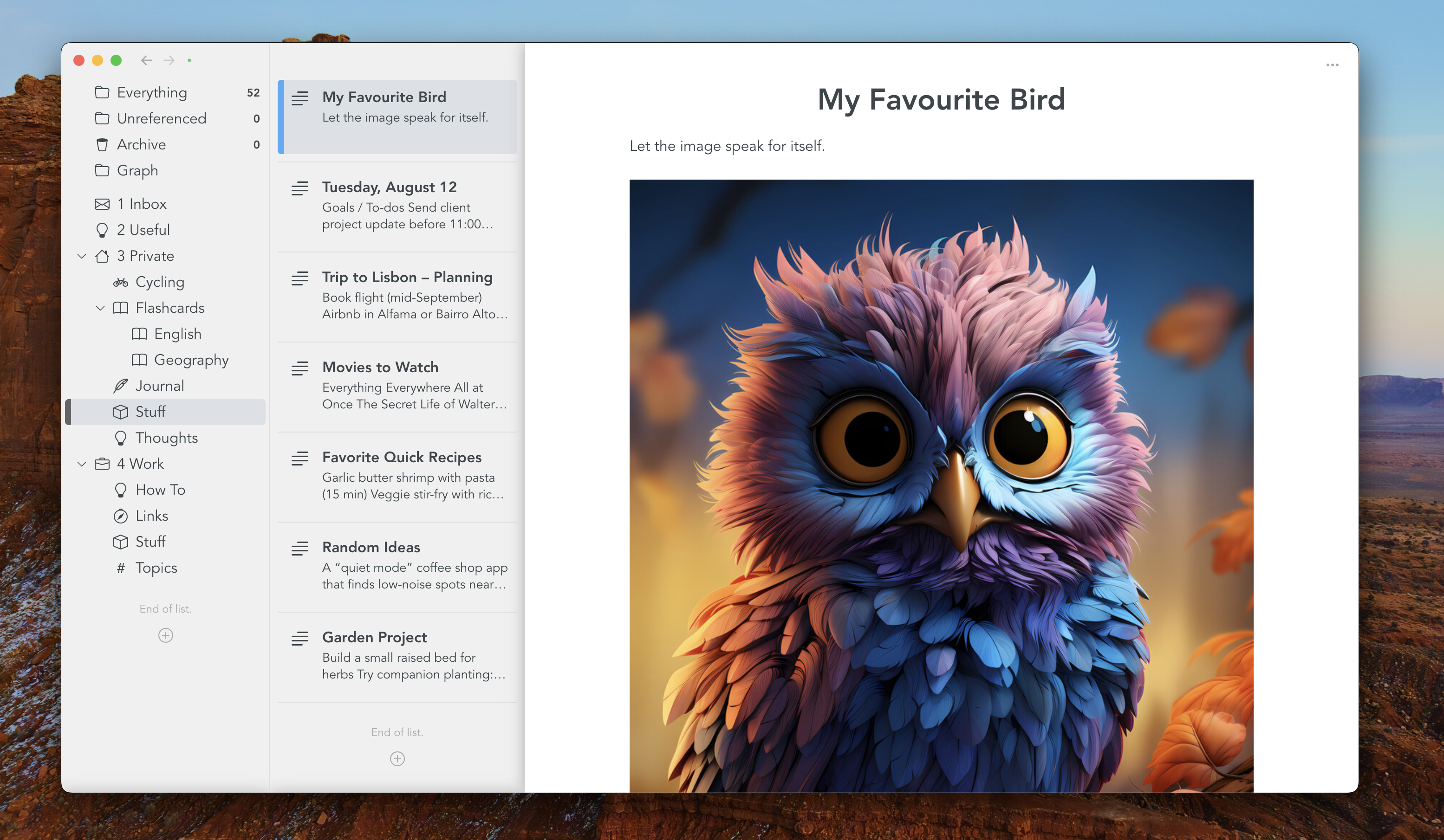Add new folder with sidebar plus button

pyautogui.click(x=166, y=636)
